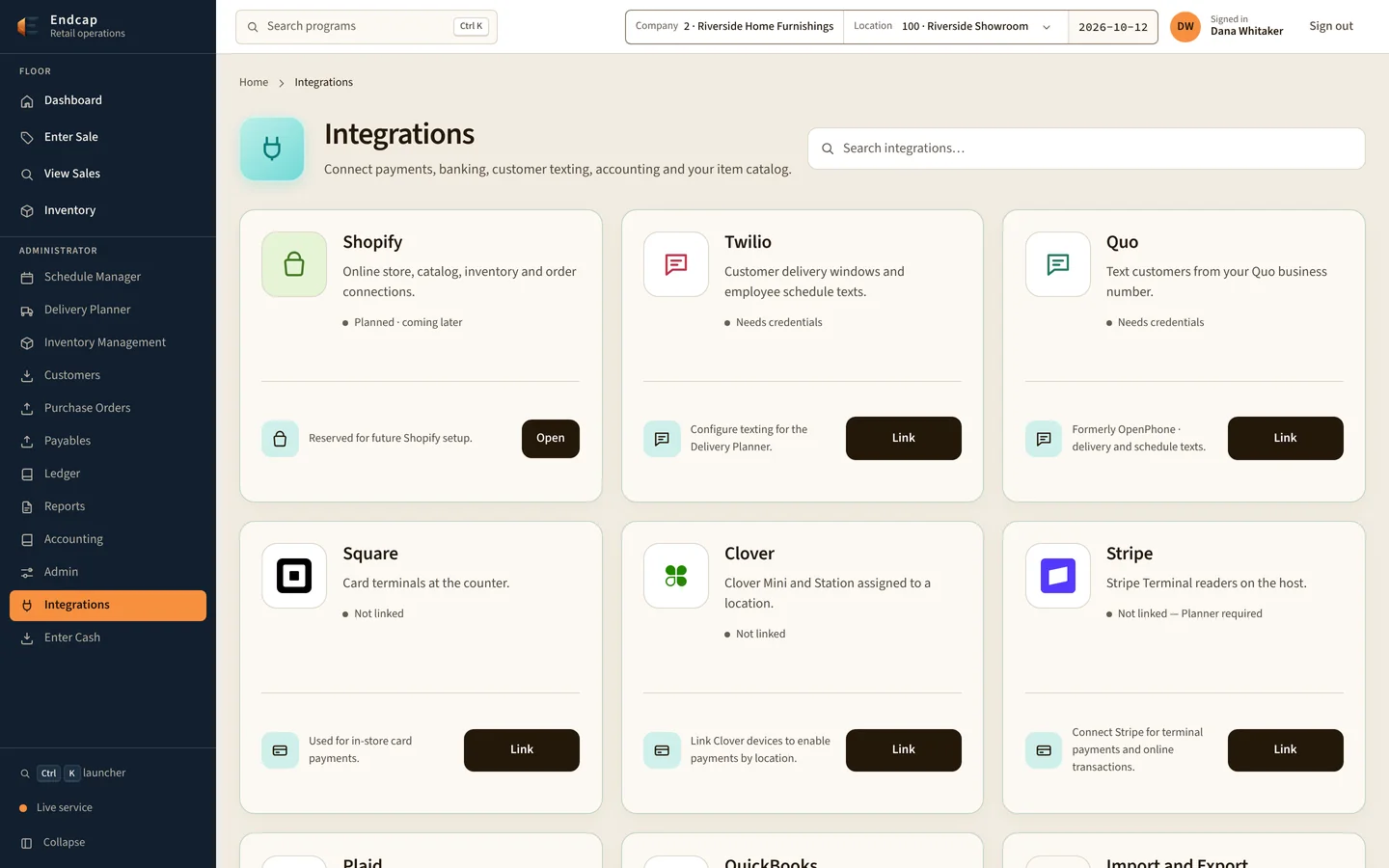This screenshot has height=868, width=1389.
Task: Open Payables menu item
Action: (x=108, y=441)
